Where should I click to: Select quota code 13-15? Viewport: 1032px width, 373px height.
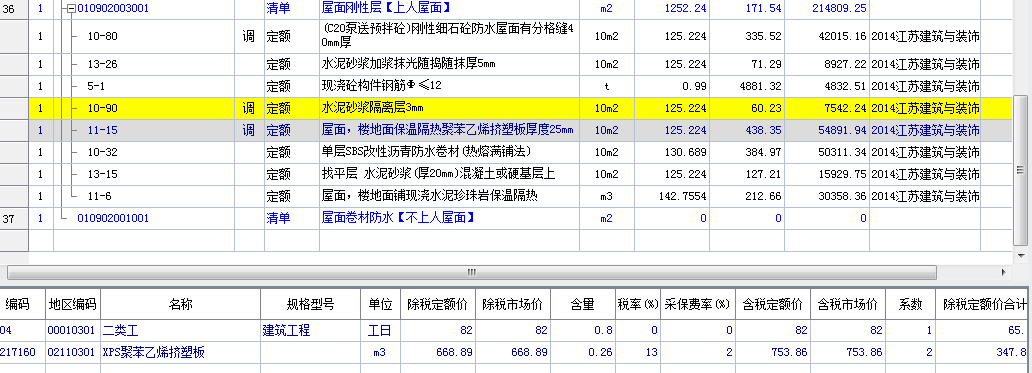103,174
